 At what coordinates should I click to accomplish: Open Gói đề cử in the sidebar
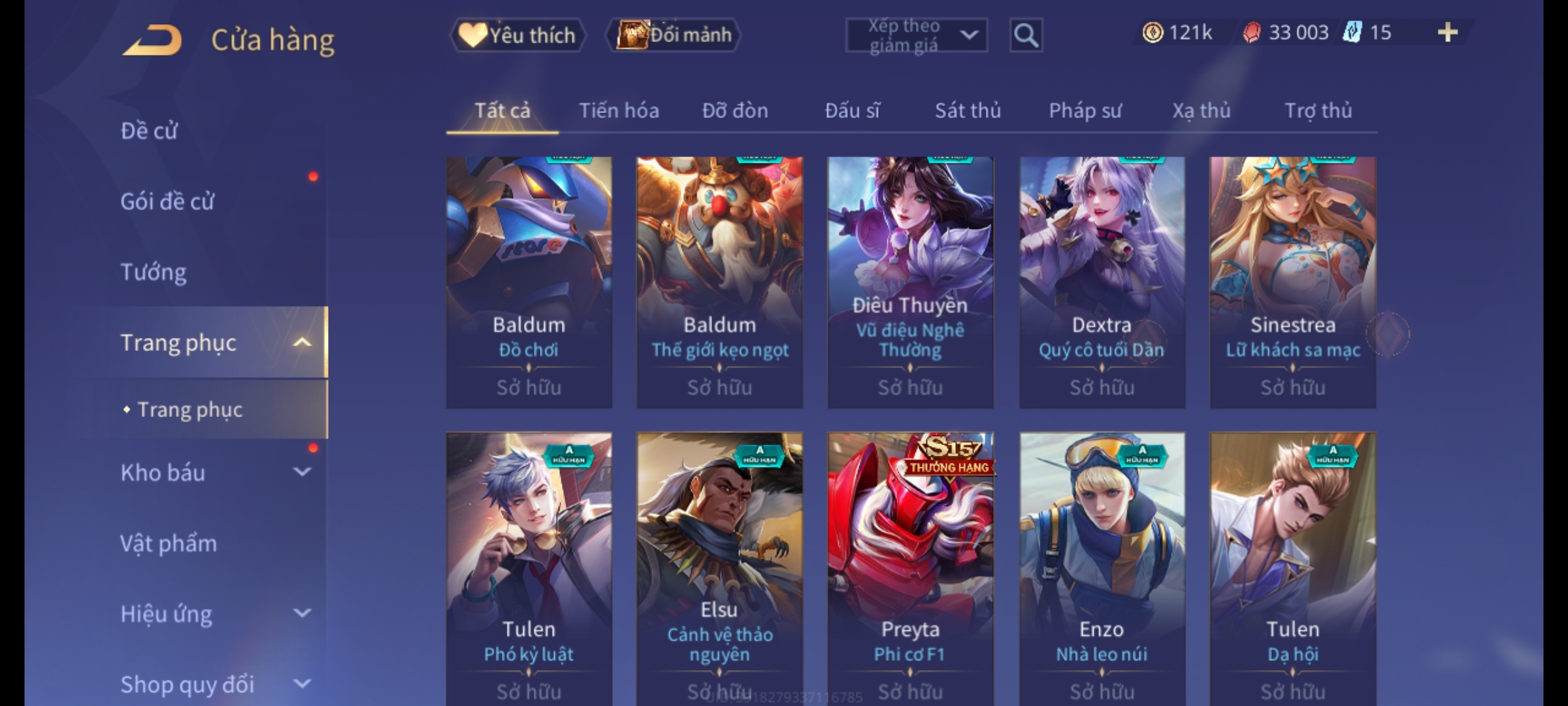(x=167, y=201)
